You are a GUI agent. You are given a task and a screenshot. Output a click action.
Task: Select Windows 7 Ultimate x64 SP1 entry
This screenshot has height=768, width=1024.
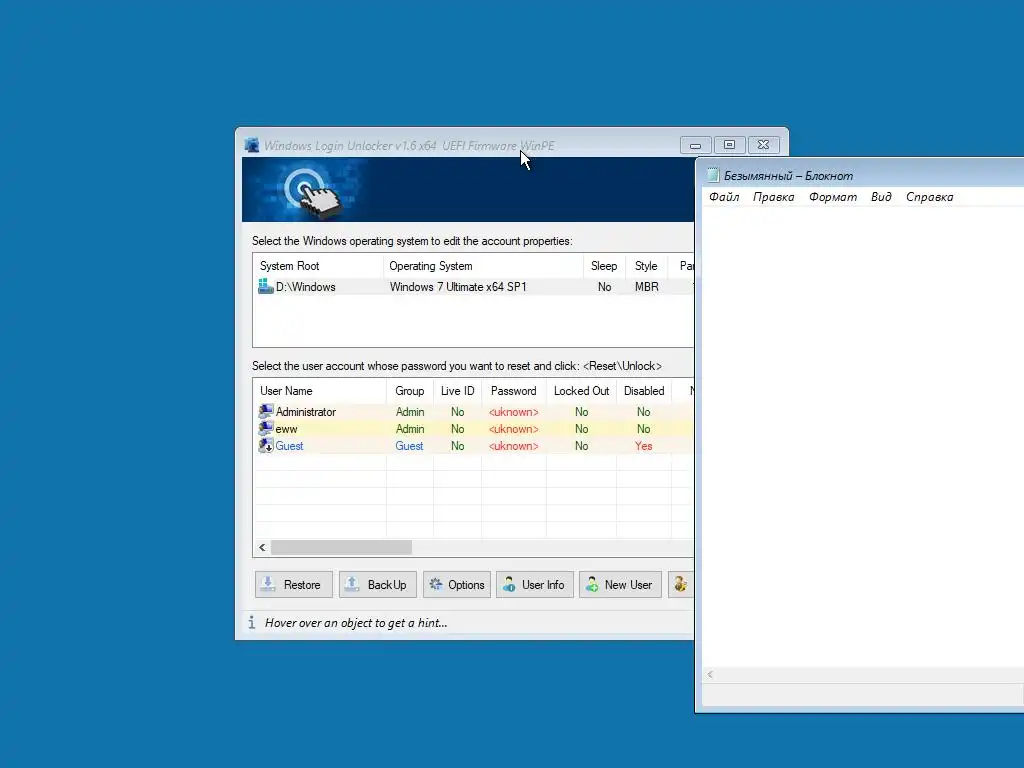click(x=458, y=287)
